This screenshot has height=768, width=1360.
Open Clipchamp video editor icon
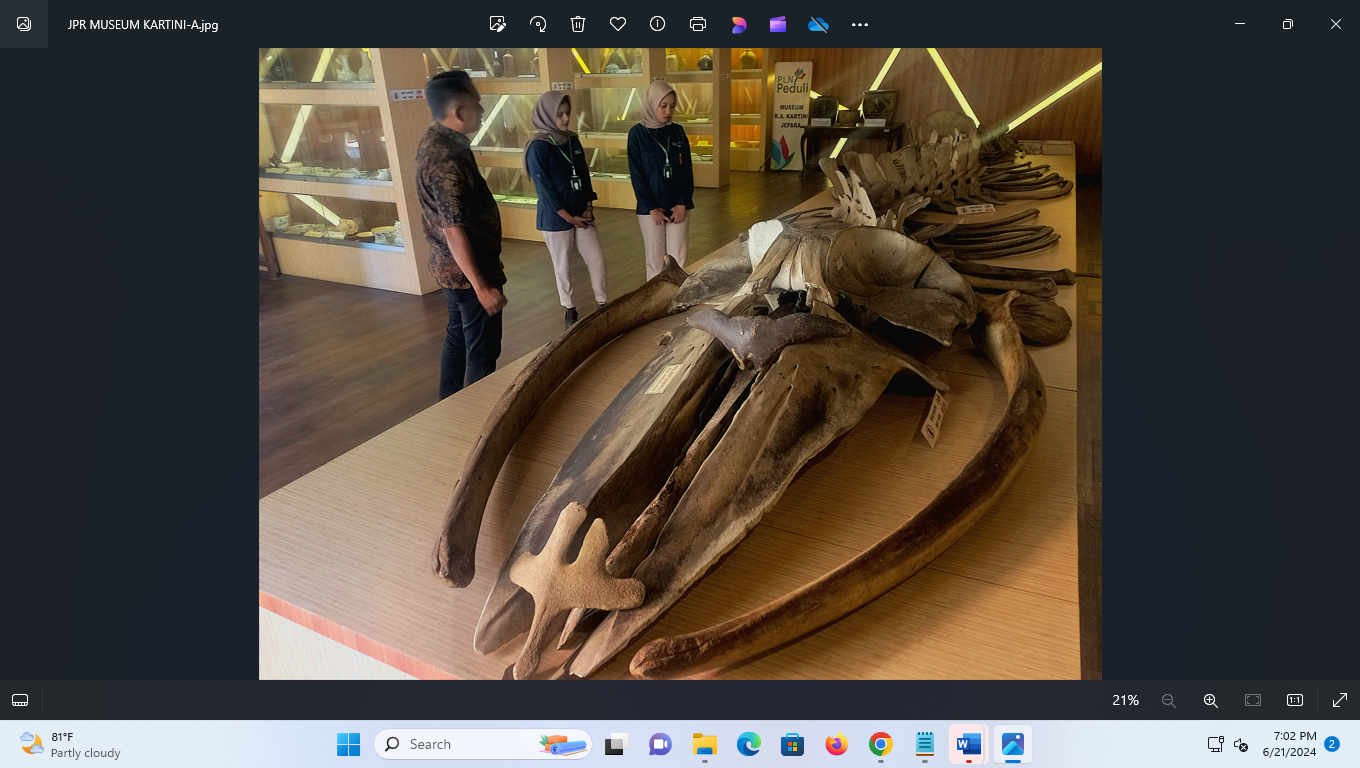pyautogui.click(x=778, y=24)
